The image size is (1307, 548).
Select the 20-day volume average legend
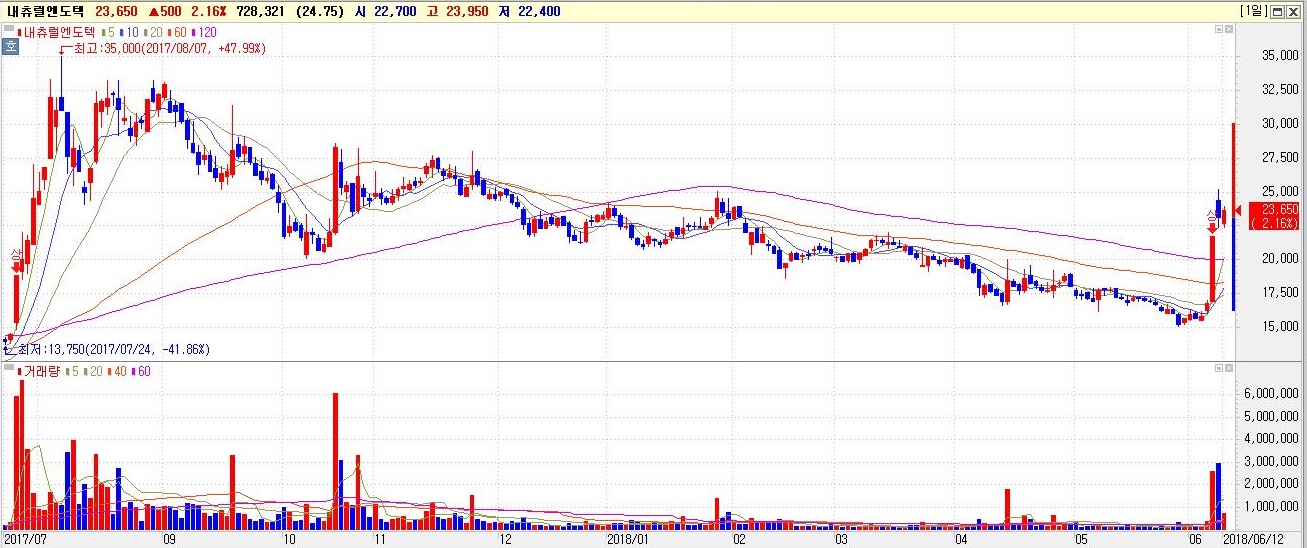[x=95, y=371]
